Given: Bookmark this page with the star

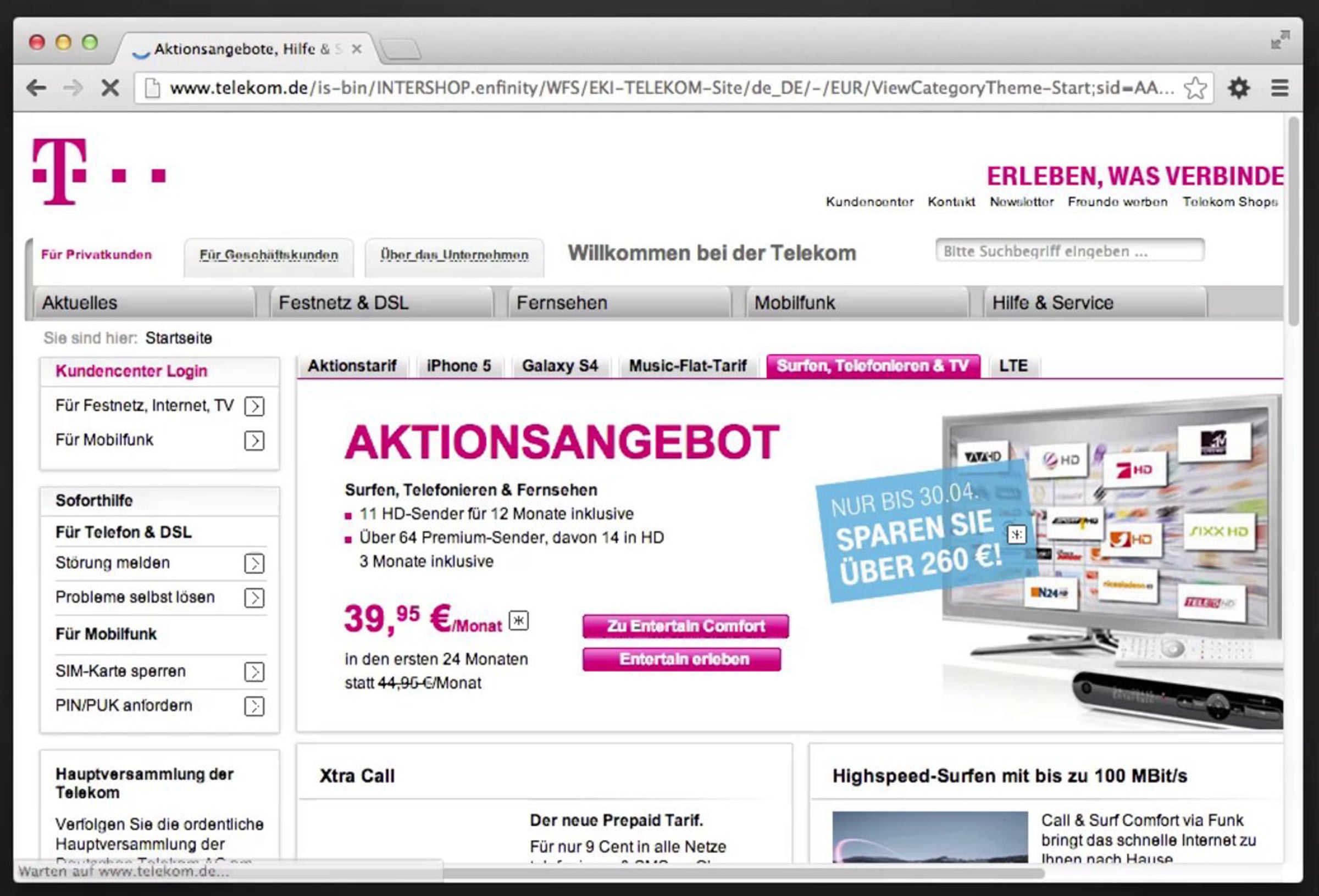Looking at the screenshot, I should coord(1195,88).
